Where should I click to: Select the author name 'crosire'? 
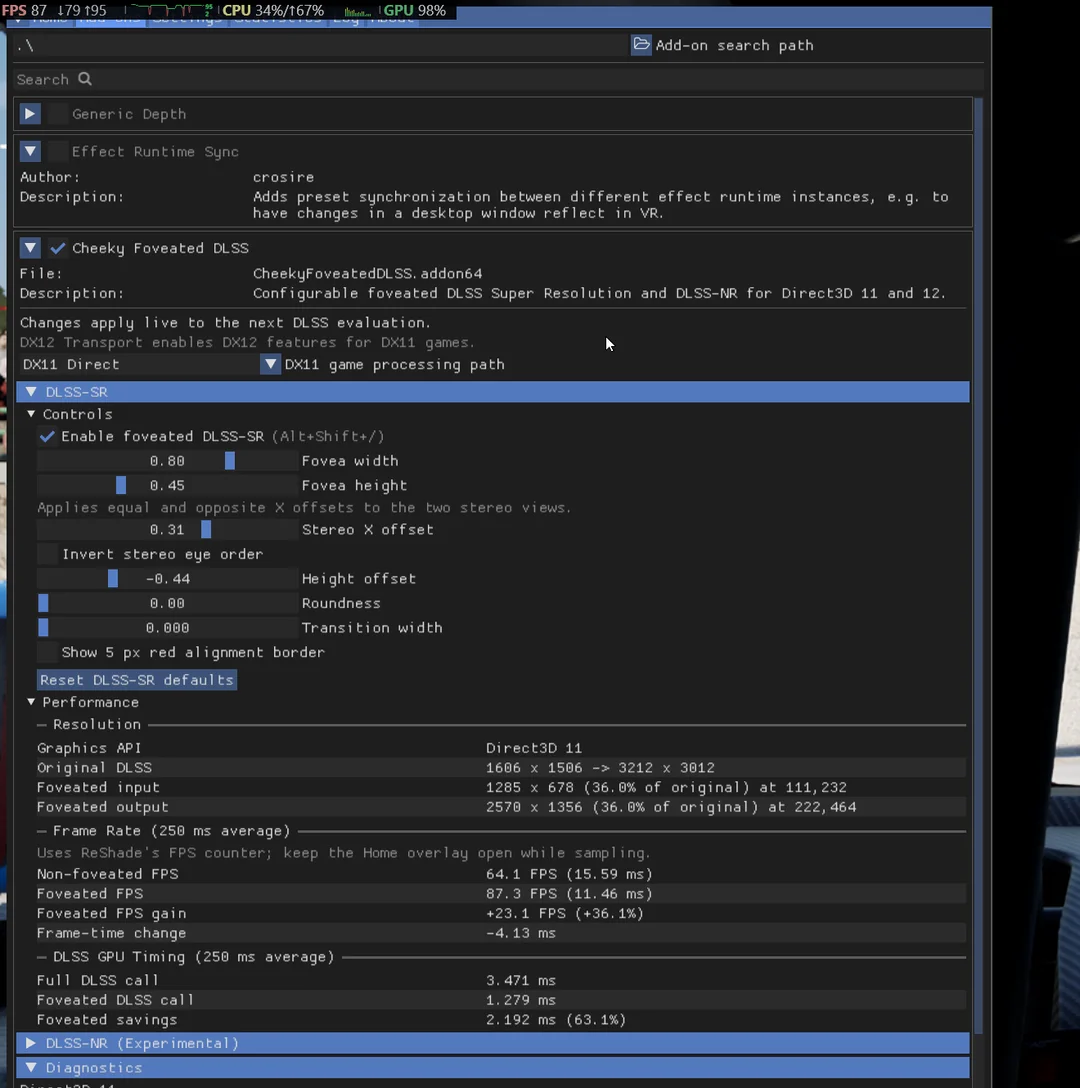pyautogui.click(x=283, y=177)
